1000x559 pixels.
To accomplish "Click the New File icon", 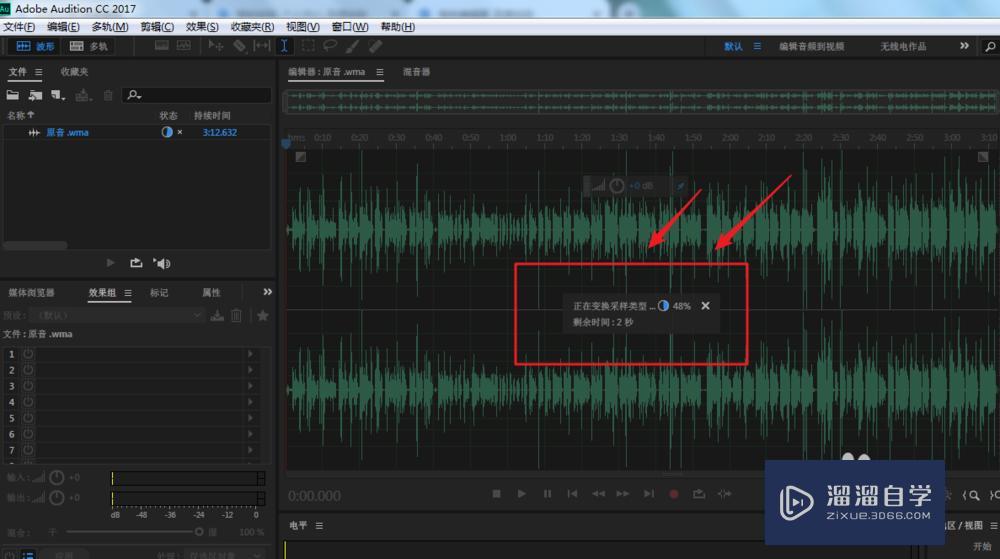I will click(58, 95).
